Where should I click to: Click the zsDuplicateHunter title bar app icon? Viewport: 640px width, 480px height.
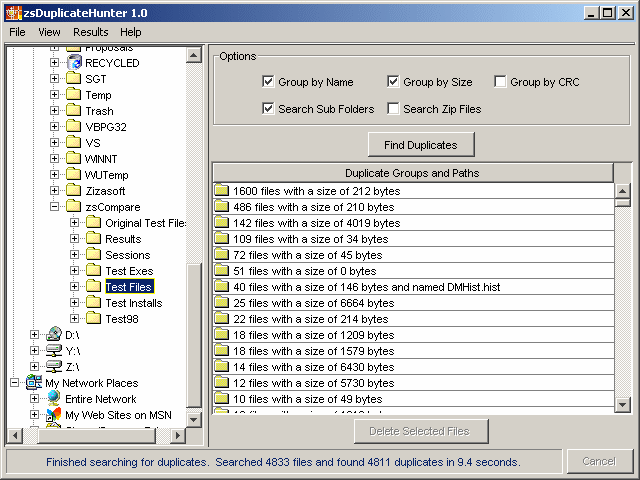(13, 13)
